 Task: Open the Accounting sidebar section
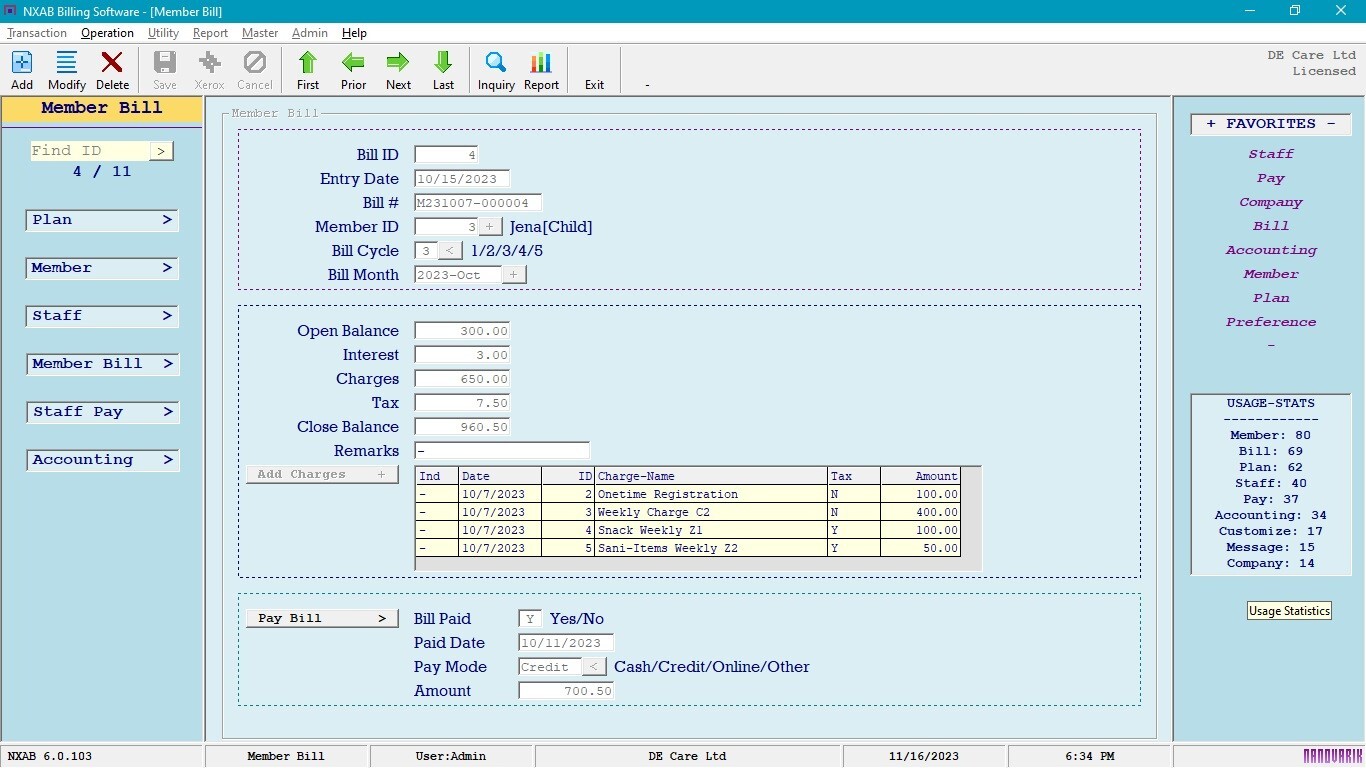[102, 460]
